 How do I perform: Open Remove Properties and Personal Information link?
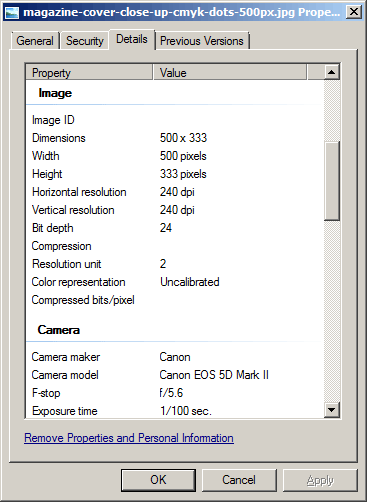(129, 438)
